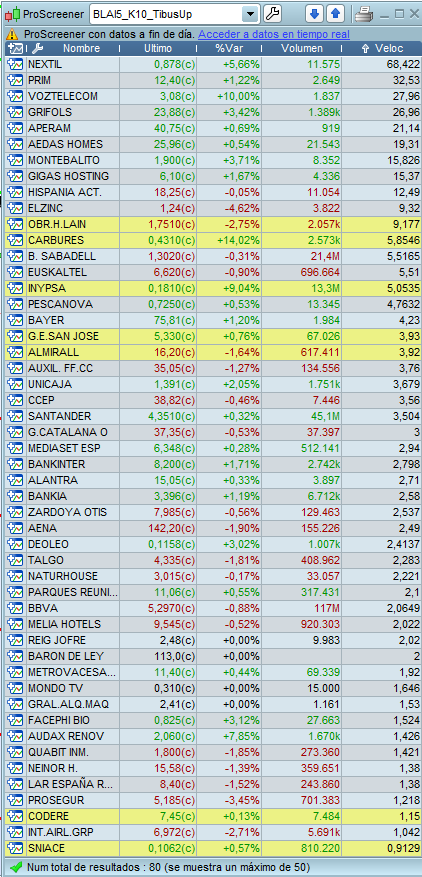Click the yellow warning triangle icon
This screenshot has height=877, width=422.
(13, 35)
